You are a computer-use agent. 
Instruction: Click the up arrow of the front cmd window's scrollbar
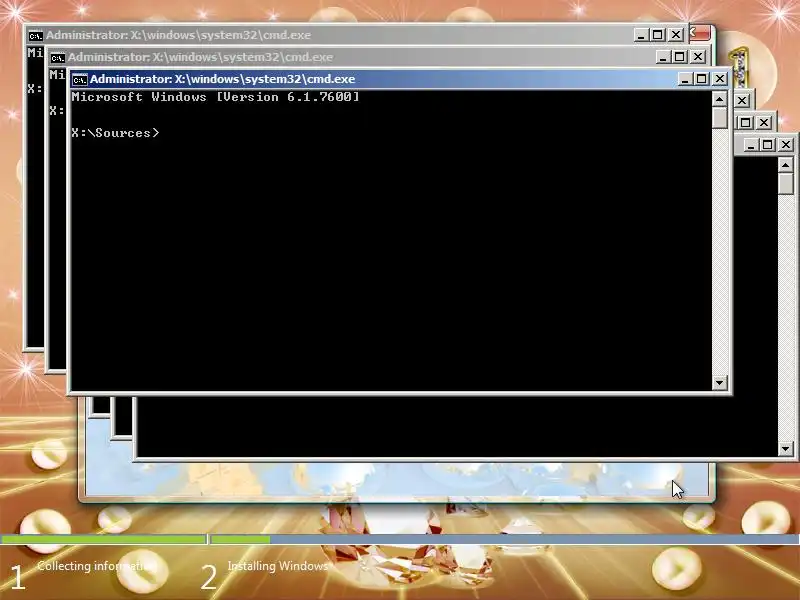coord(719,99)
